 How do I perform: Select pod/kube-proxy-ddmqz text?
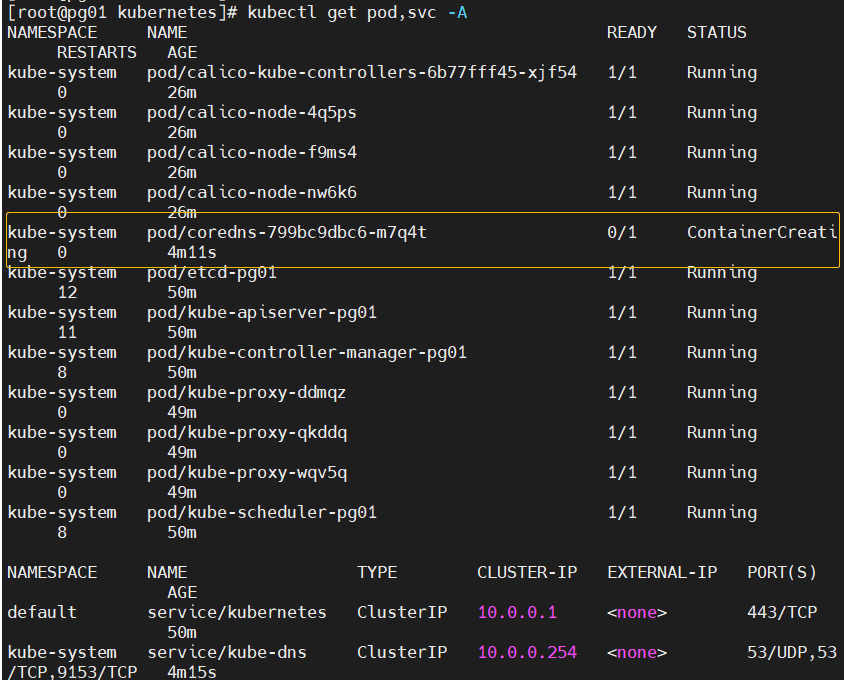[247, 393]
